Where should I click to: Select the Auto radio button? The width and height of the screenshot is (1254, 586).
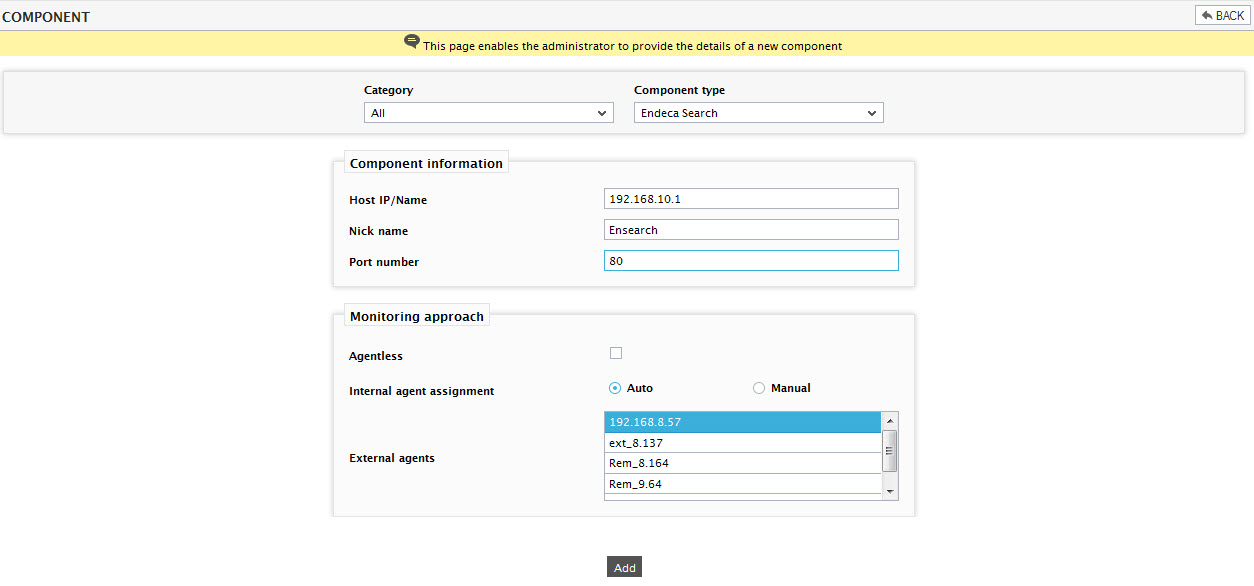[x=615, y=388]
